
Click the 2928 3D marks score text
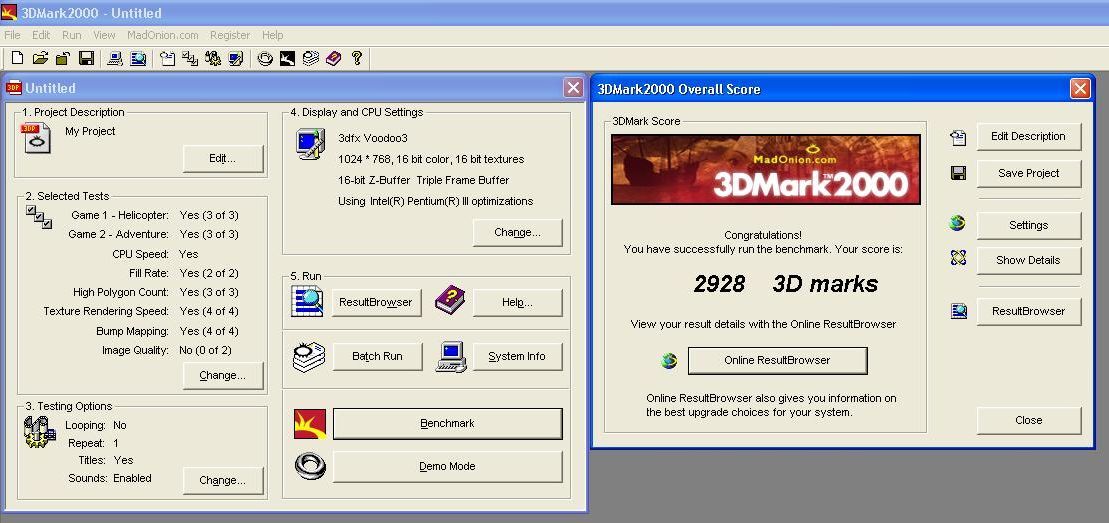click(785, 284)
